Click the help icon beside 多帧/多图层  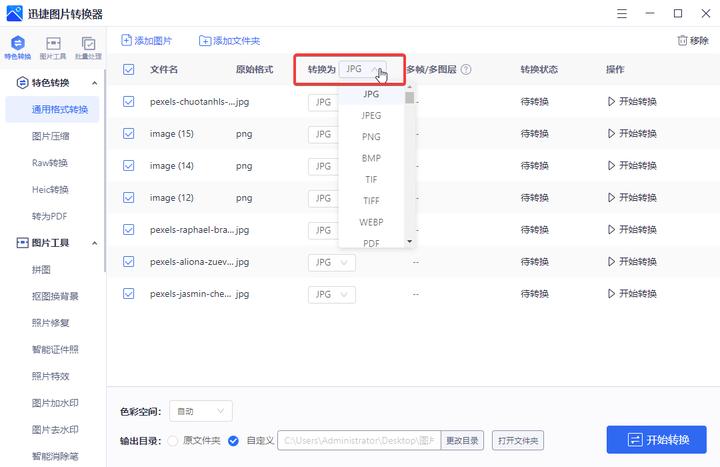coord(466,69)
